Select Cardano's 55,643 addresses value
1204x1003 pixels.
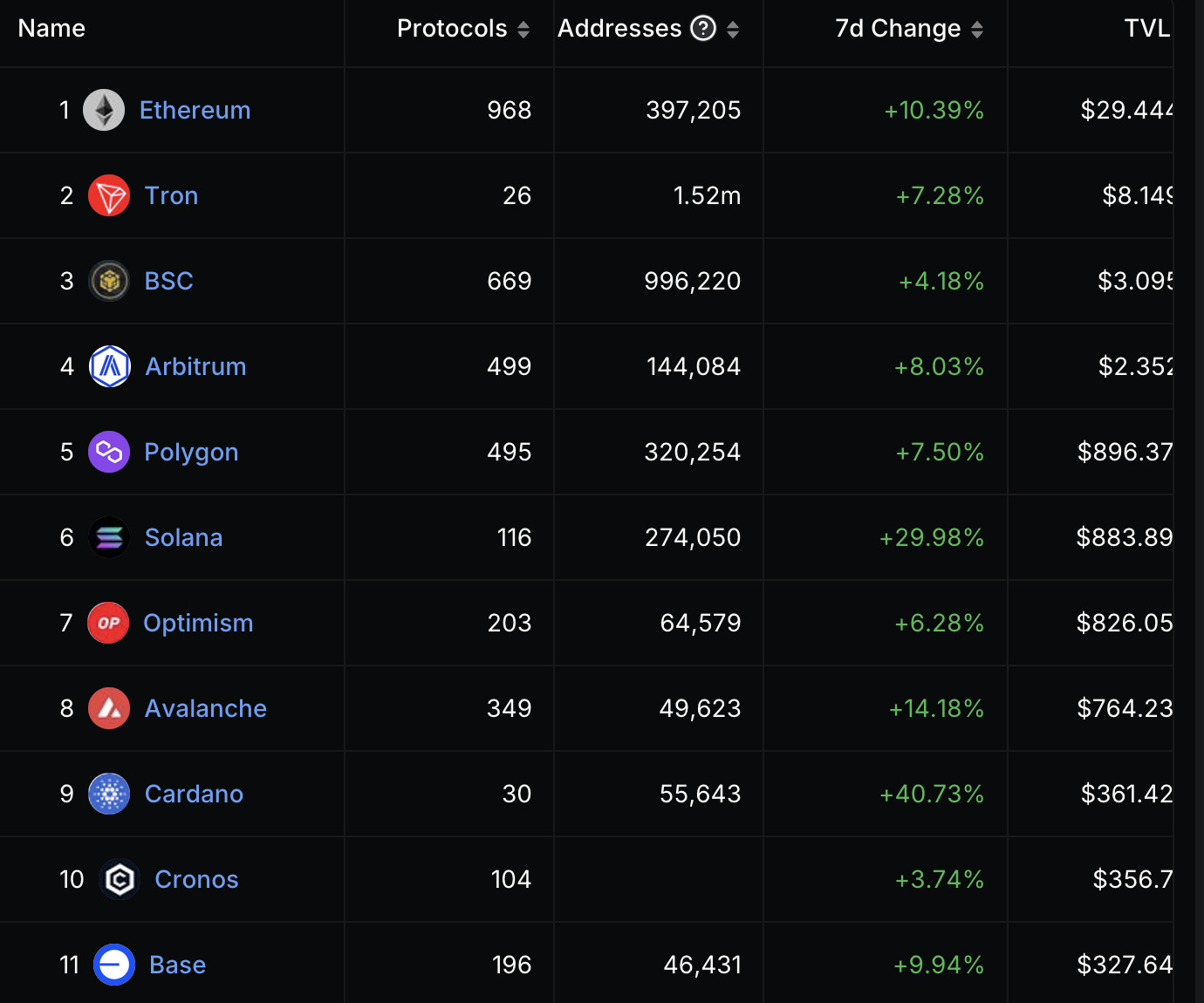(701, 794)
